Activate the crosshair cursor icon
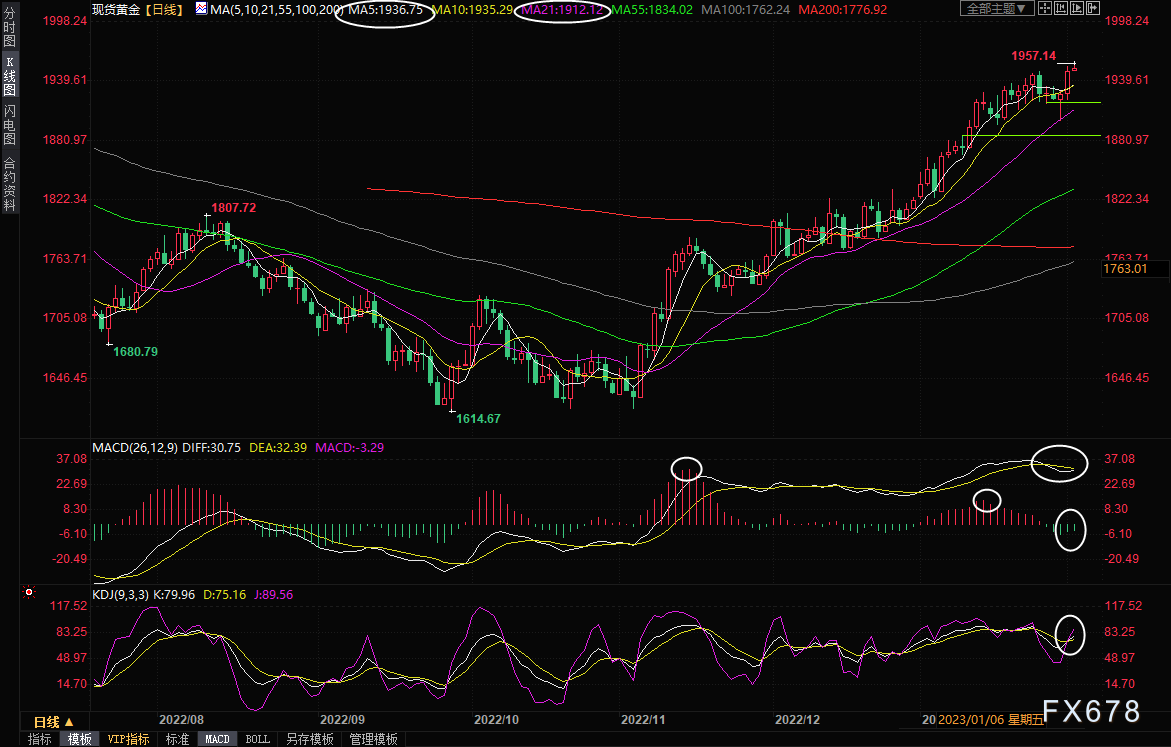This screenshot has width=1171, height=747. (x=1046, y=9)
